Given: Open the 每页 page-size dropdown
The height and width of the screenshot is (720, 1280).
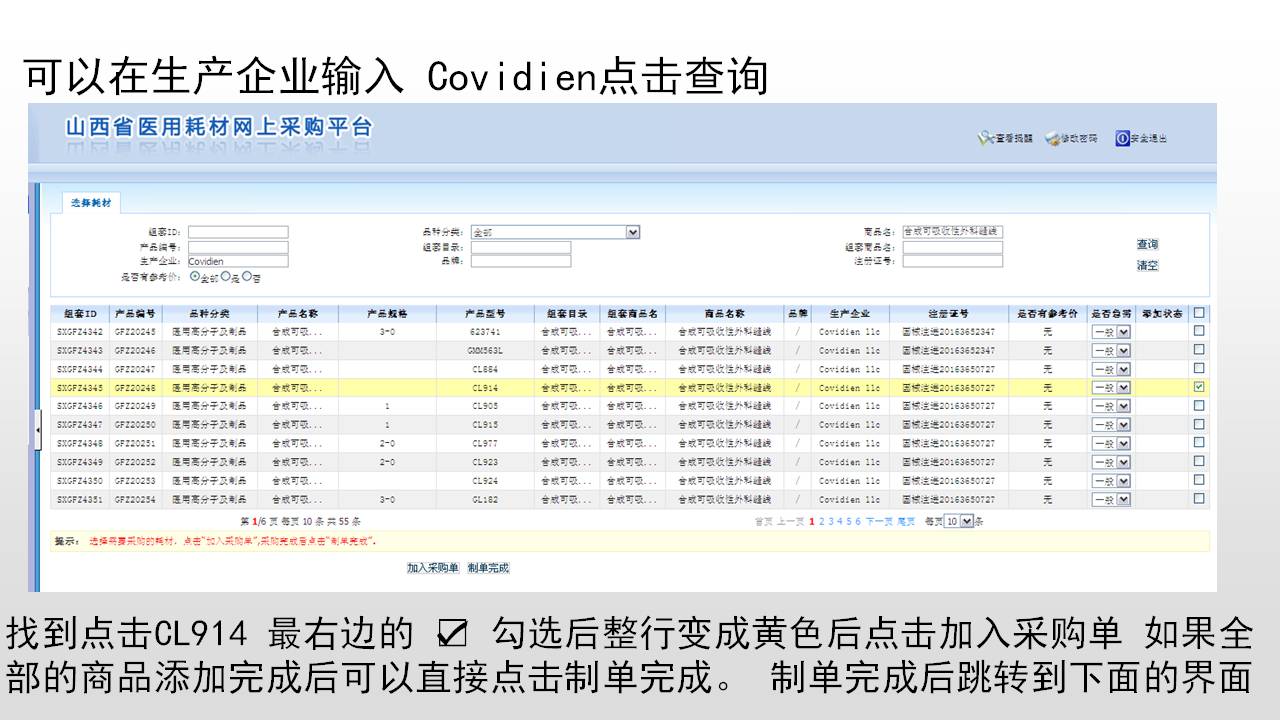Looking at the screenshot, I should (x=966, y=521).
